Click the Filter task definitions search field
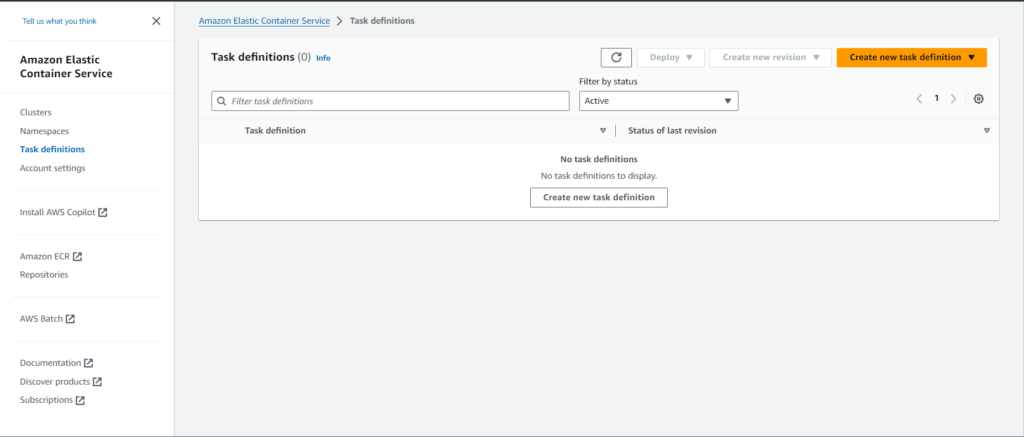Viewport: 1024px width, 437px height. (x=390, y=101)
